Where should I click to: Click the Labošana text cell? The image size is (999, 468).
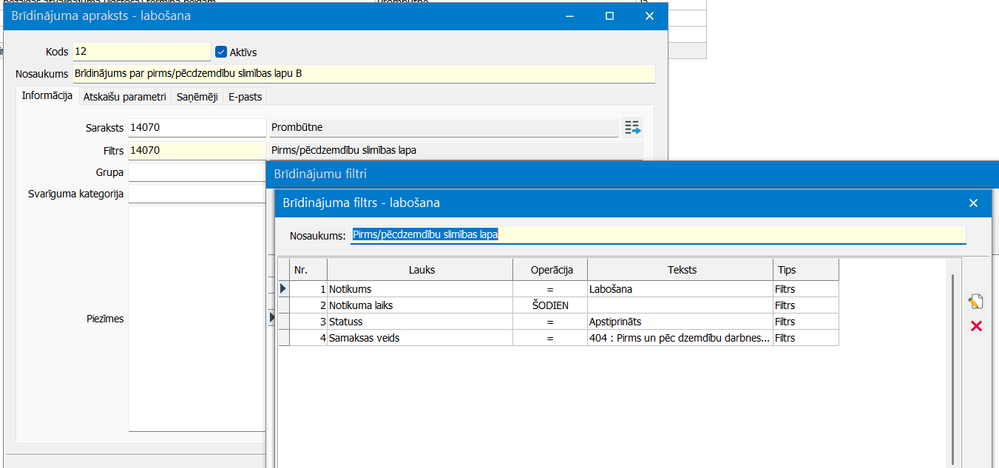tap(680, 289)
